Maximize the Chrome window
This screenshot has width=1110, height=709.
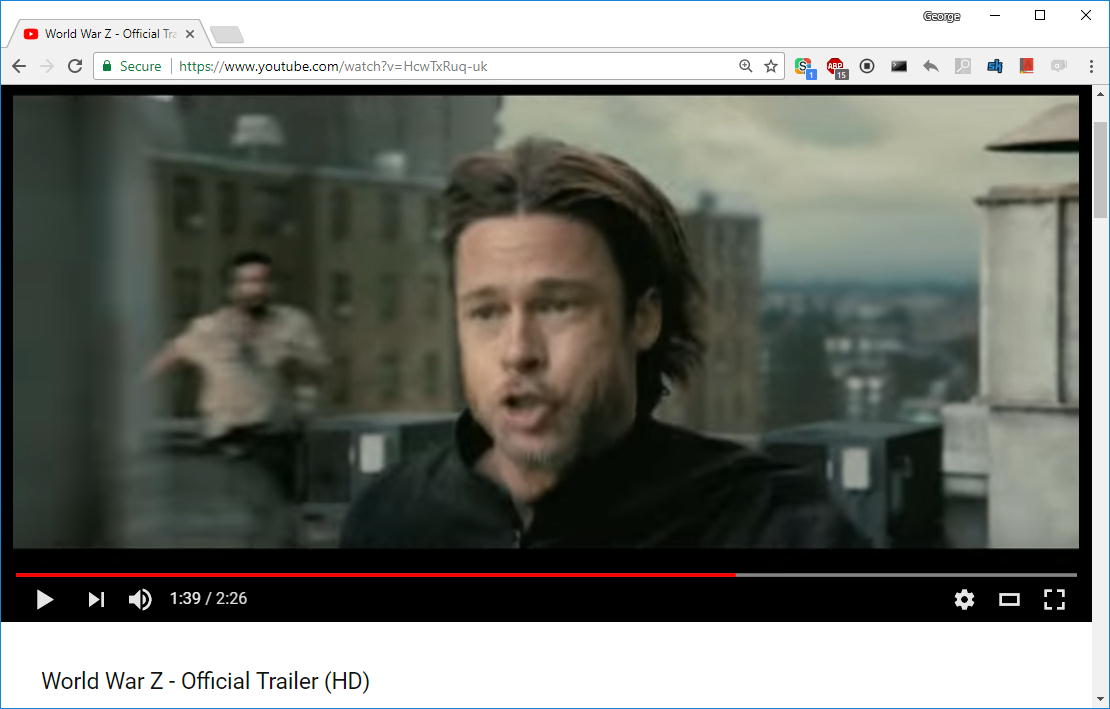click(1040, 16)
